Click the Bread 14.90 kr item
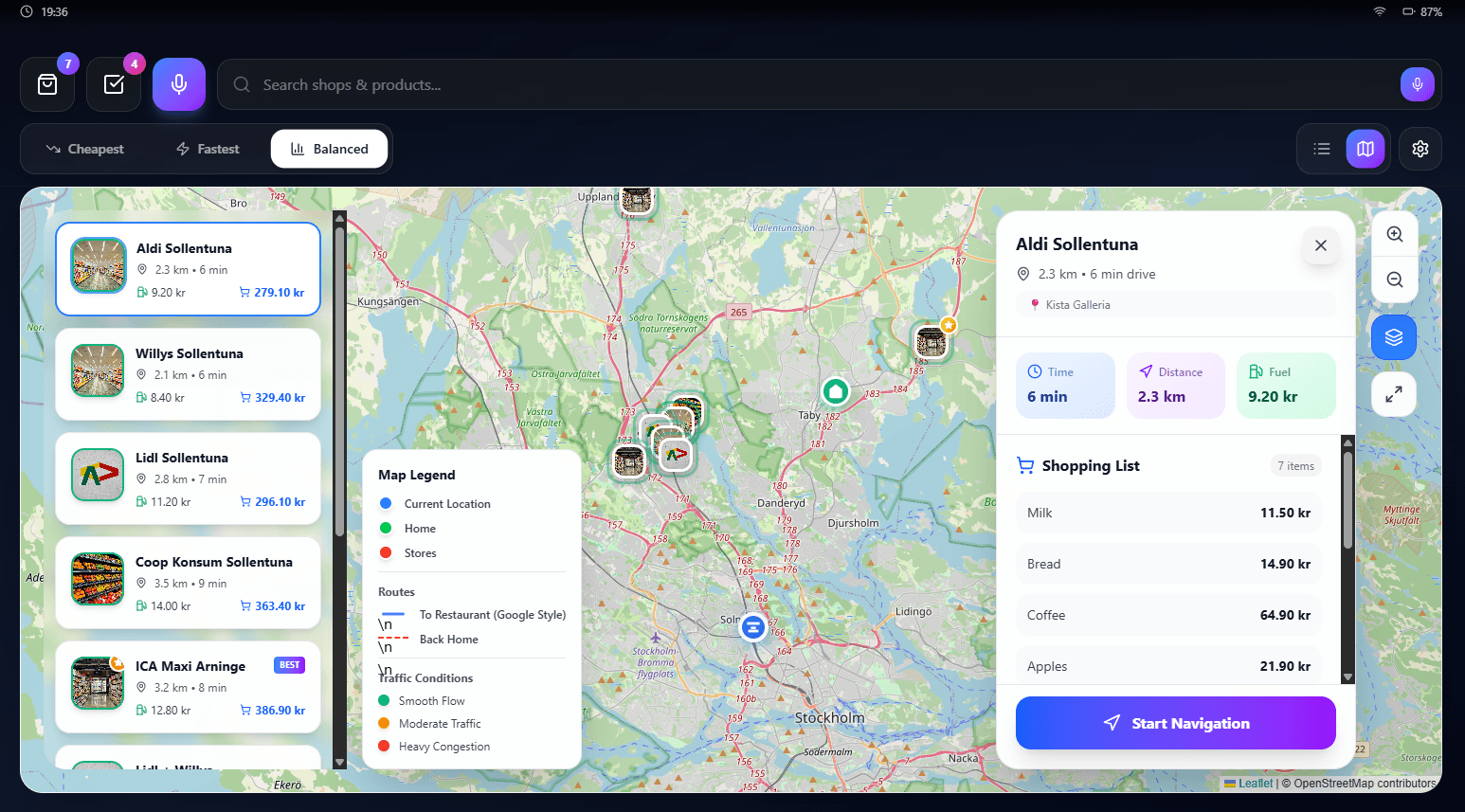This screenshot has width=1465, height=812. pos(1168,564)
